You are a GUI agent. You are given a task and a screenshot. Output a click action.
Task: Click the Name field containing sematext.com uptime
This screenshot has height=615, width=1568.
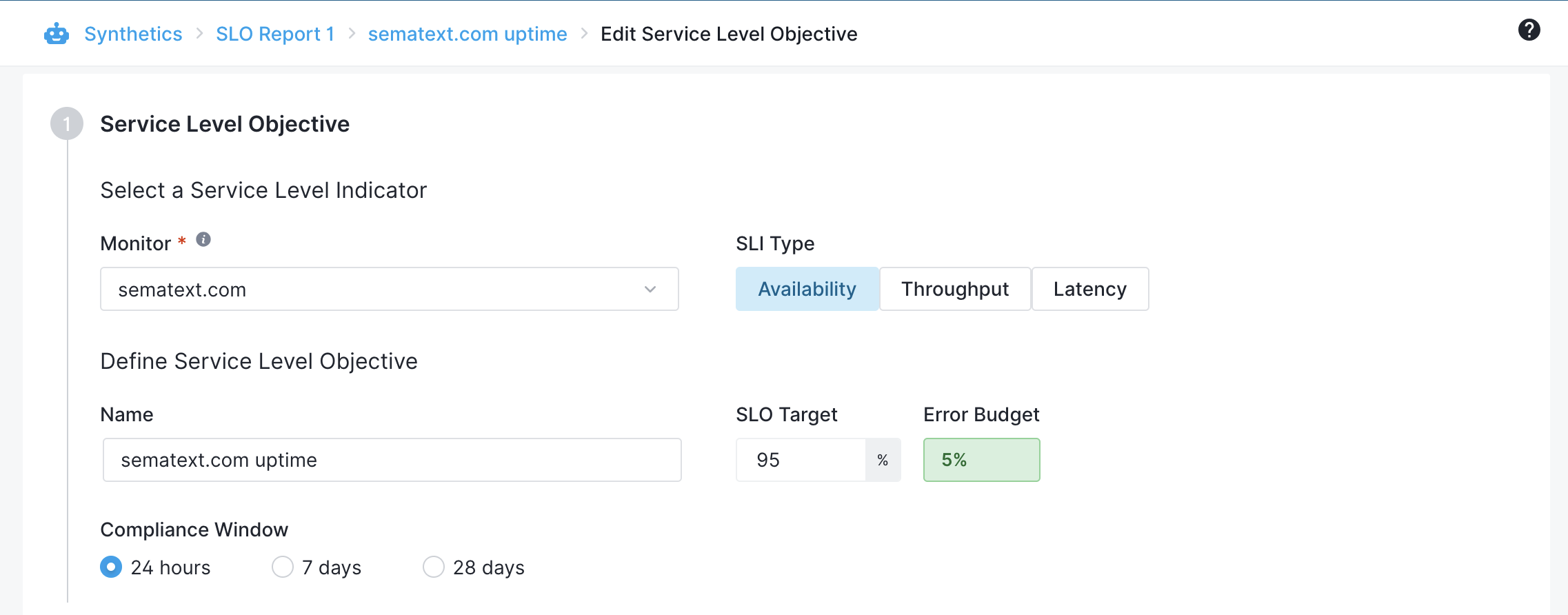pos(392,460)
